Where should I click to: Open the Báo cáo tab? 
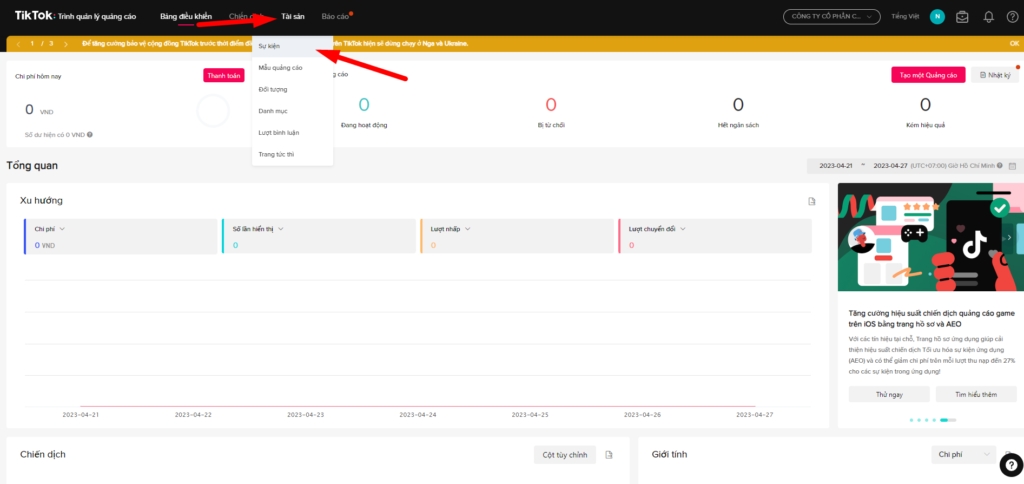click(335, 17)
